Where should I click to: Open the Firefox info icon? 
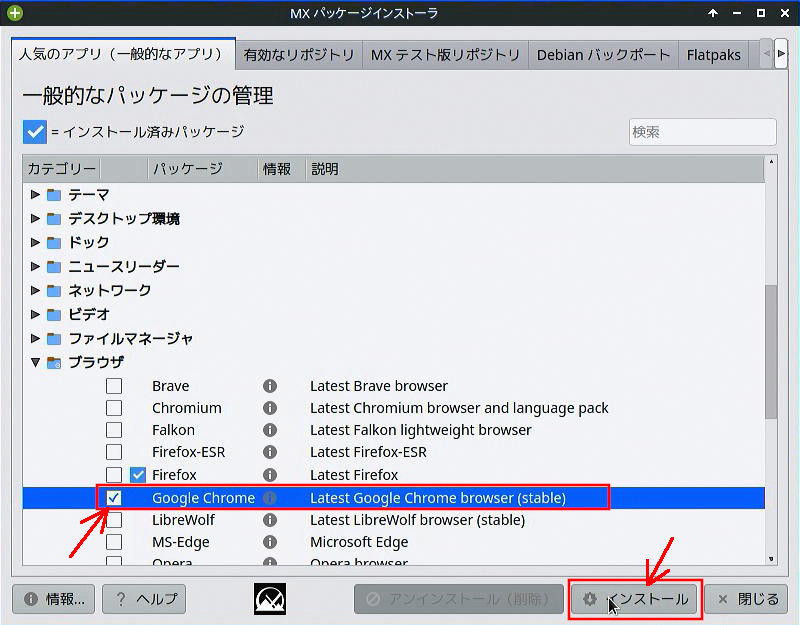click(270, 475)
